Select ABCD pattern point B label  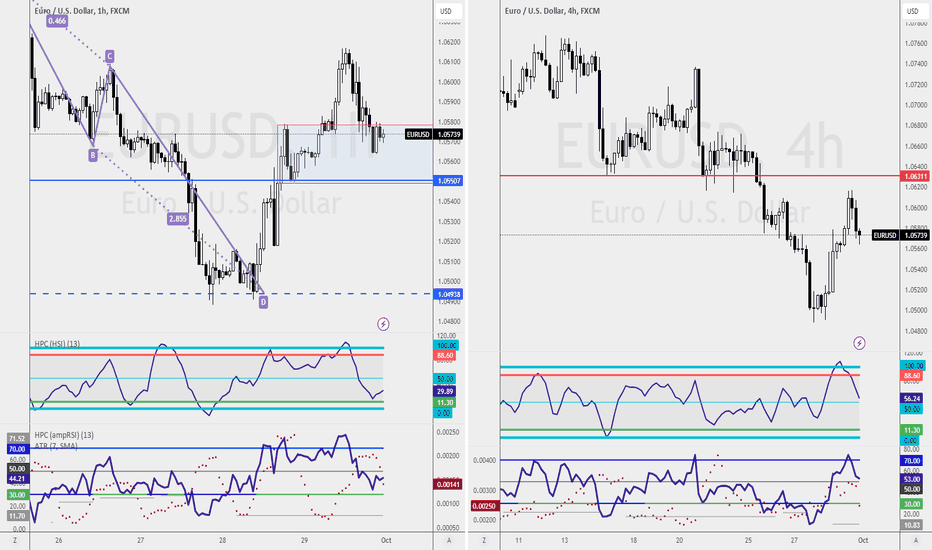[93, 156]
